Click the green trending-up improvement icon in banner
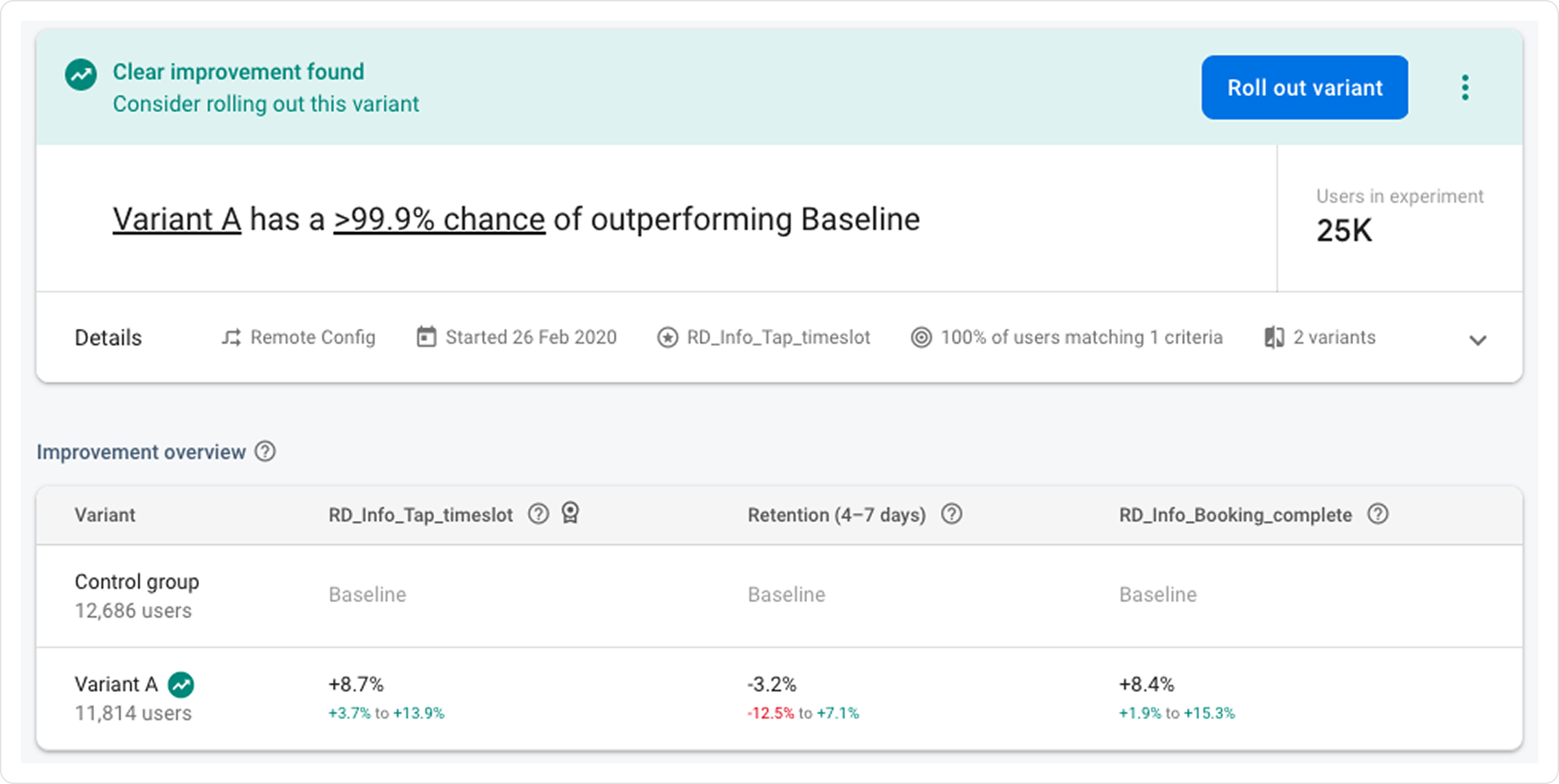Viewport: 1559px width, 784px height. tap(81, 75)
